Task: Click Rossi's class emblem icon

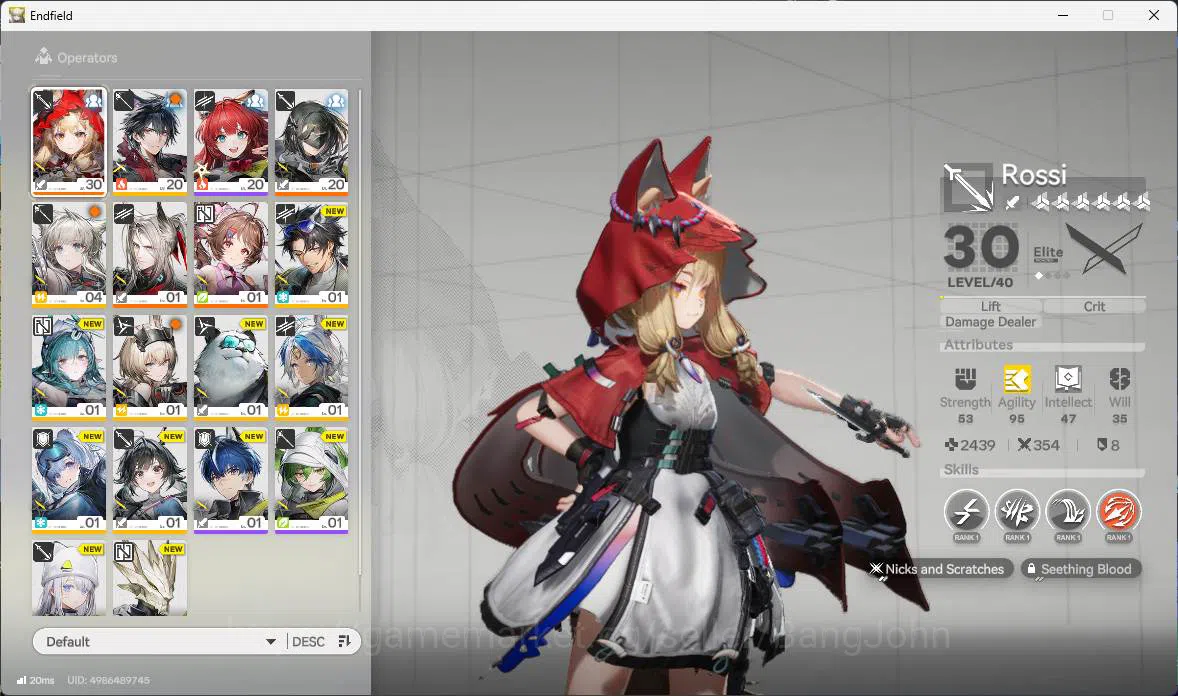Action: [x=968, y=186]
